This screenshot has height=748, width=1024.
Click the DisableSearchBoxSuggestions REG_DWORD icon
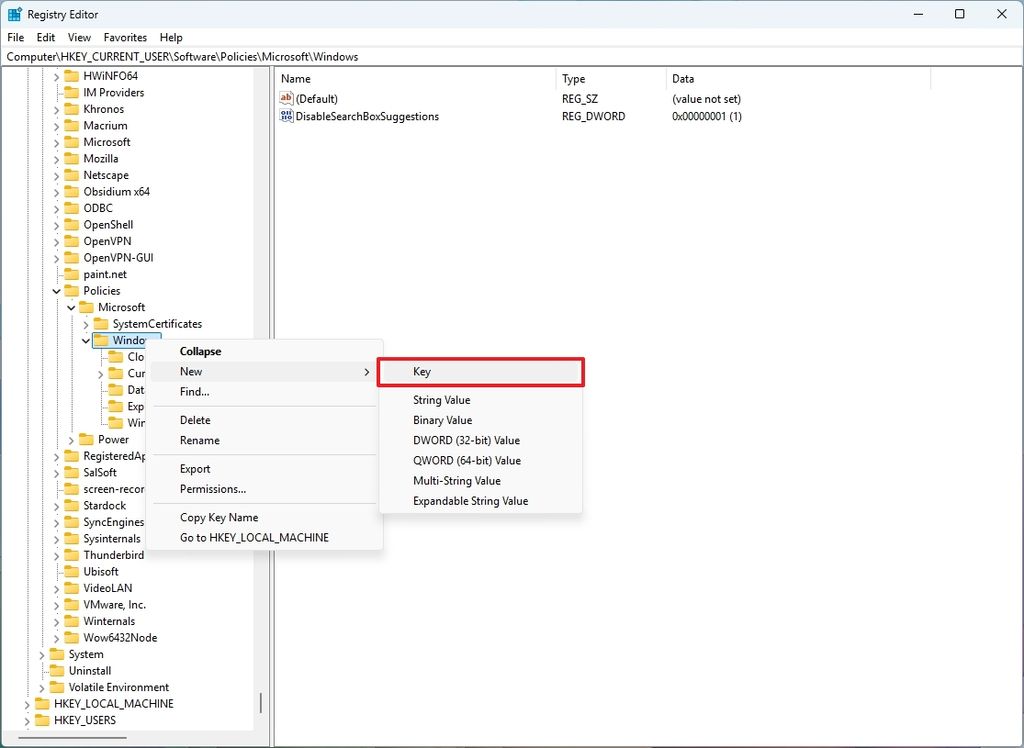[287, 116]
